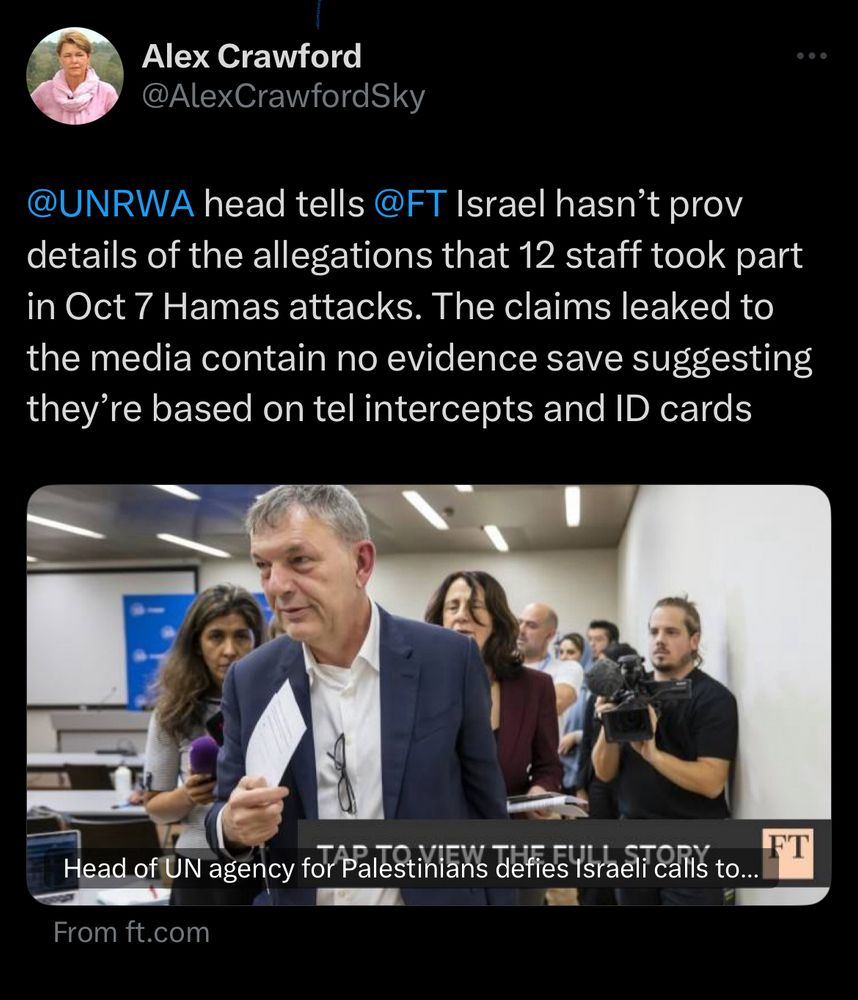Click the blue banner behind the woman
The height and width of the screenshot is (1000, 858).
click(x=159, y=647)
